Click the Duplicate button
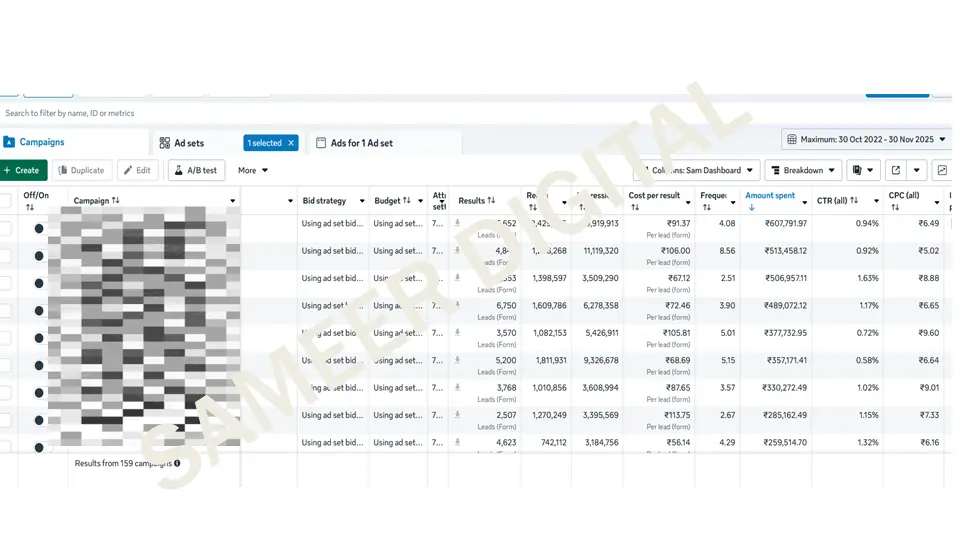Viewport: 960px width, 540px height. (x=81, y=171)
